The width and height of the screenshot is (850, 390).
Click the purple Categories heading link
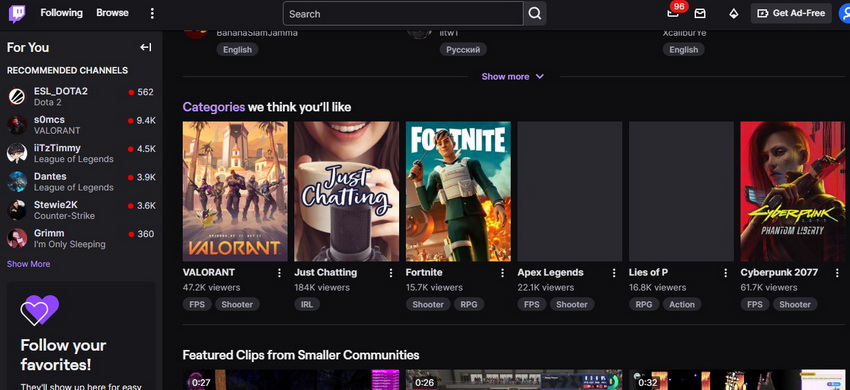pyautogui.click(x=214, y=107)
